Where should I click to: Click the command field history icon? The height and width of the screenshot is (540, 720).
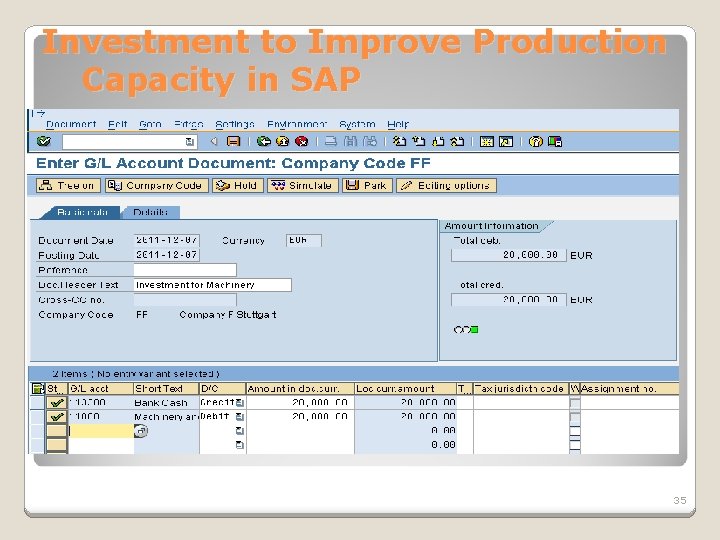[190, 142]
